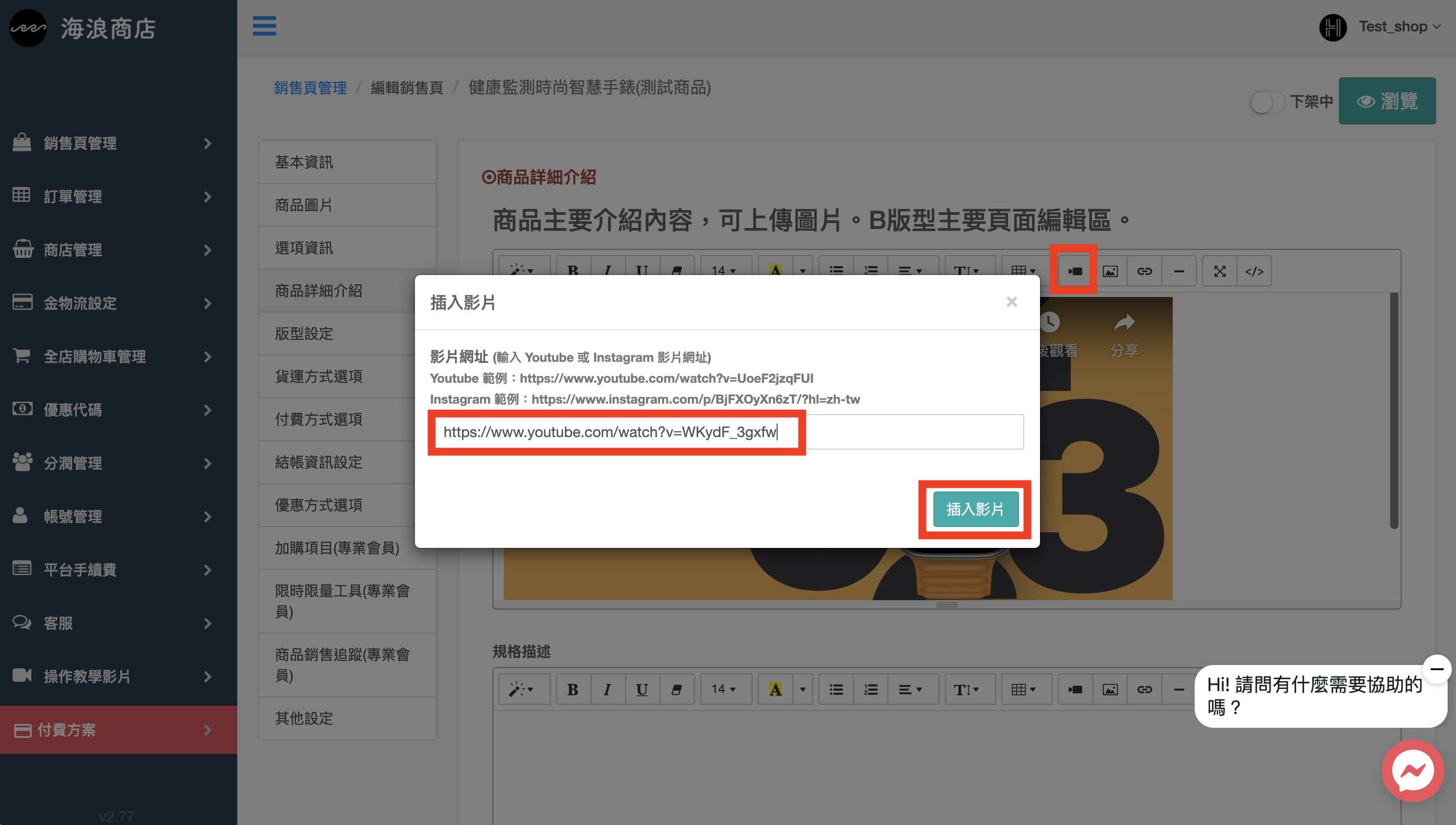This screenshot has width=1456, height=825.
Task: Select 貨運方式選項 tab
Action: 338,377
